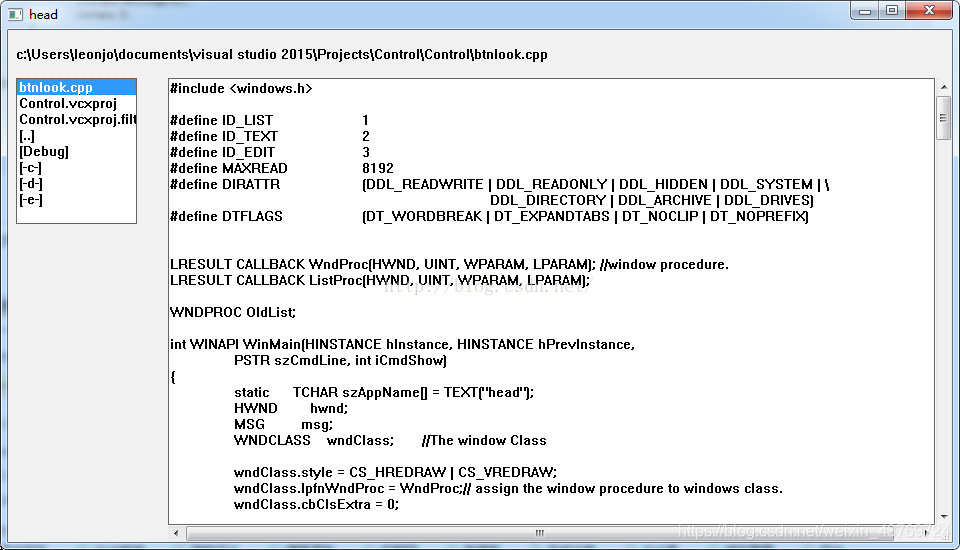The width and height of the screenshot is (960, 550).
Task: Click the 'wndClass.lpfnWndProc' line
Action: 508,488
